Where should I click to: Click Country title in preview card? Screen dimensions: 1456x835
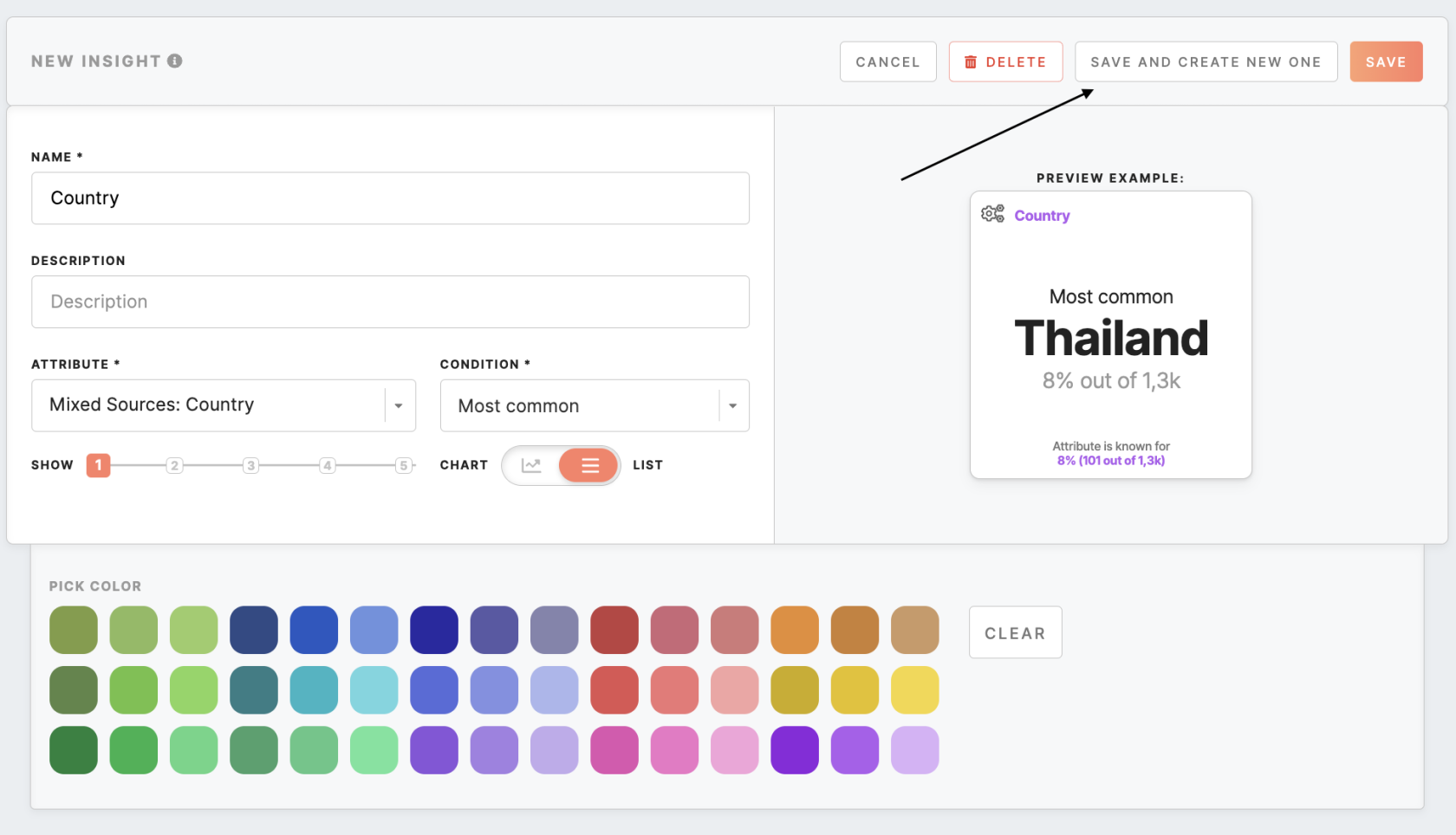[x=1042, y=216]
